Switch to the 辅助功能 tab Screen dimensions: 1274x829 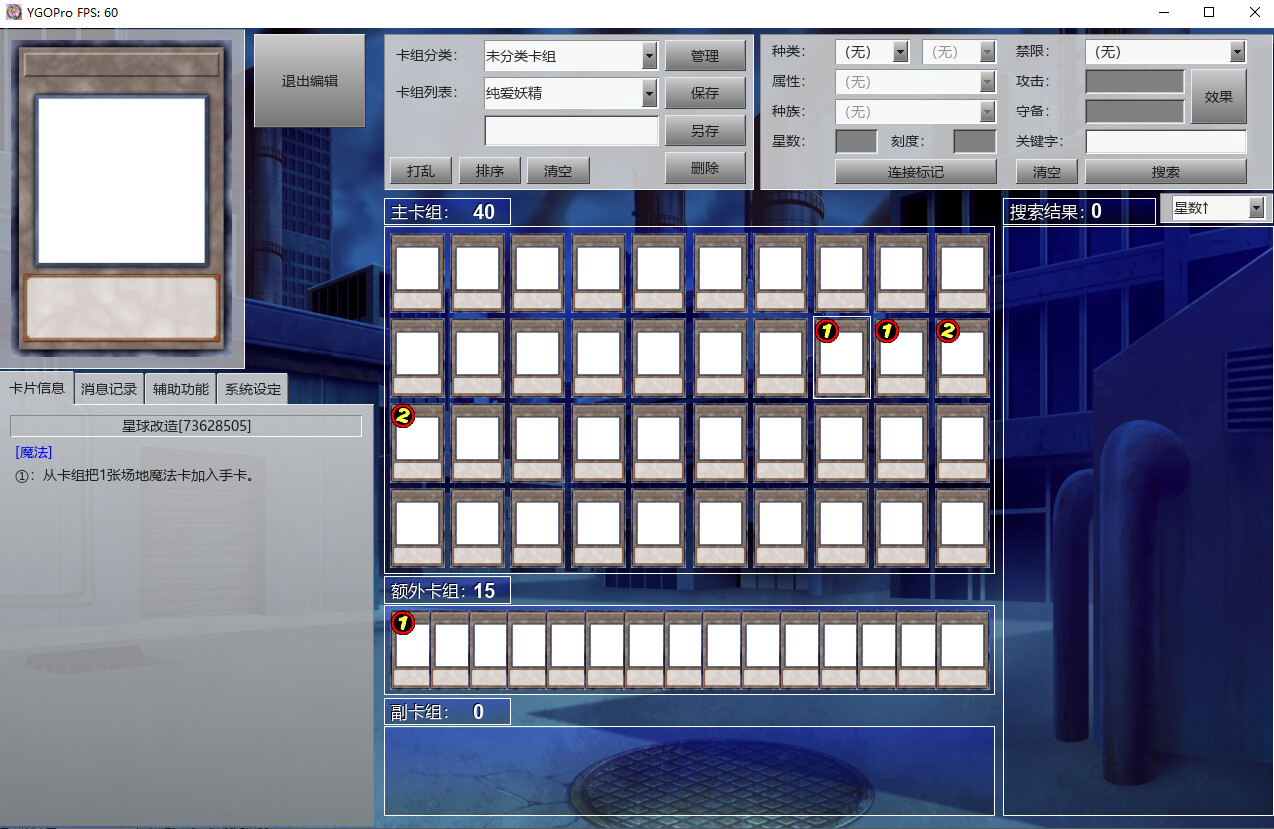coord(180,389)
